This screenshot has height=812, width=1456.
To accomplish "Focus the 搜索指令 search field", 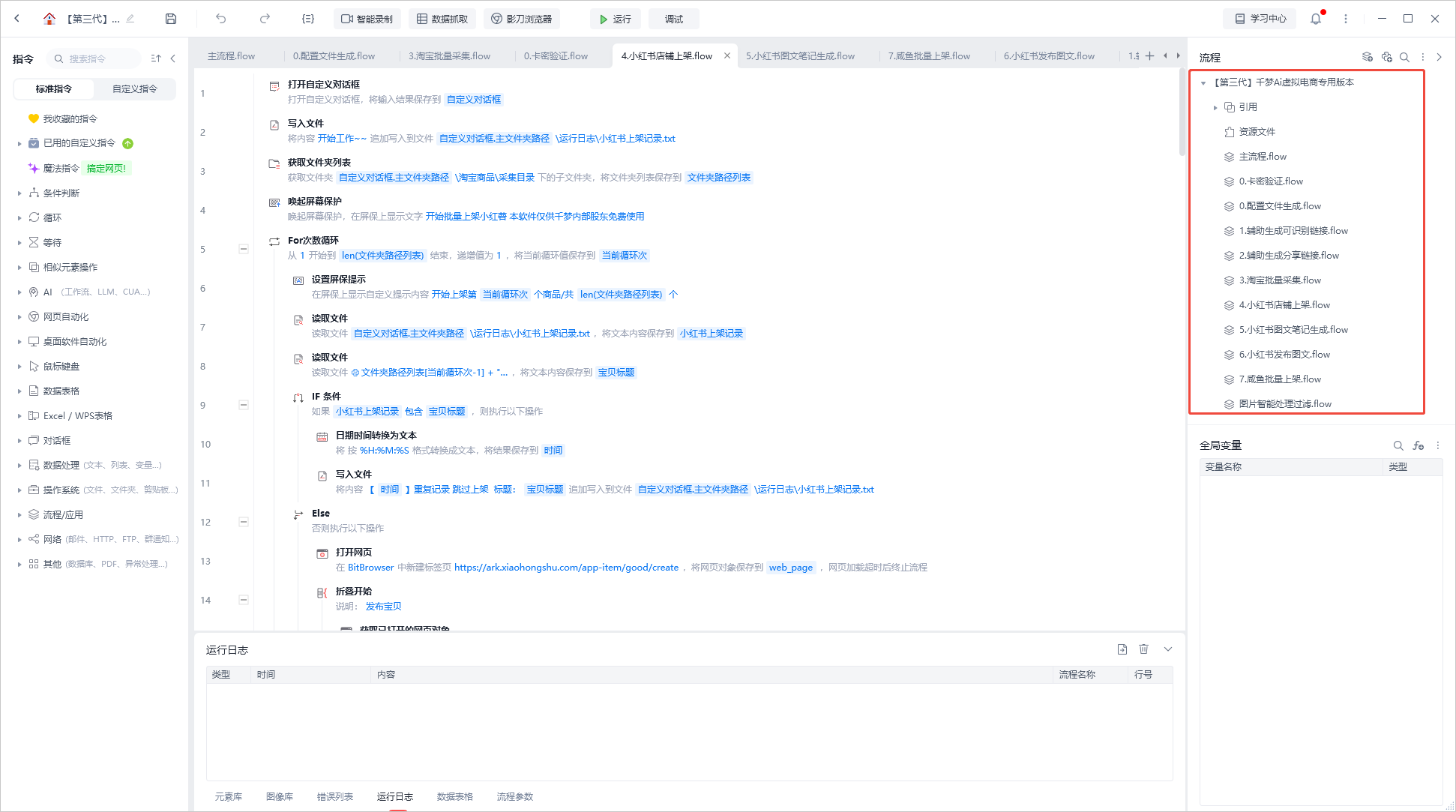I will click(x=94, y=58).
